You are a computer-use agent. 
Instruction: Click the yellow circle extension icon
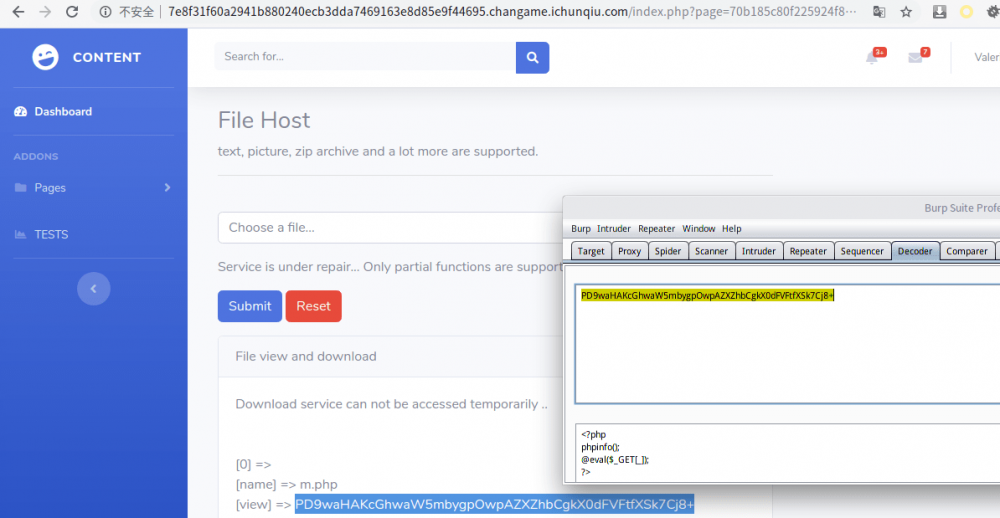[x=966, y=12]
